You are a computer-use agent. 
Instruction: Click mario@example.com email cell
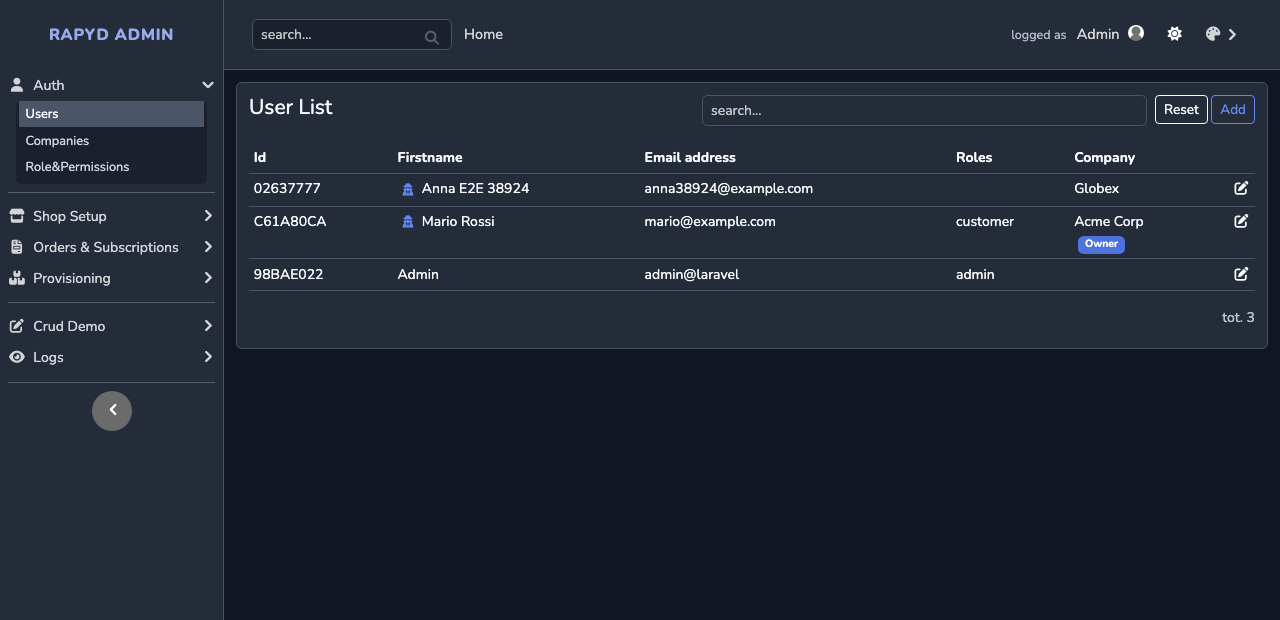710,221
